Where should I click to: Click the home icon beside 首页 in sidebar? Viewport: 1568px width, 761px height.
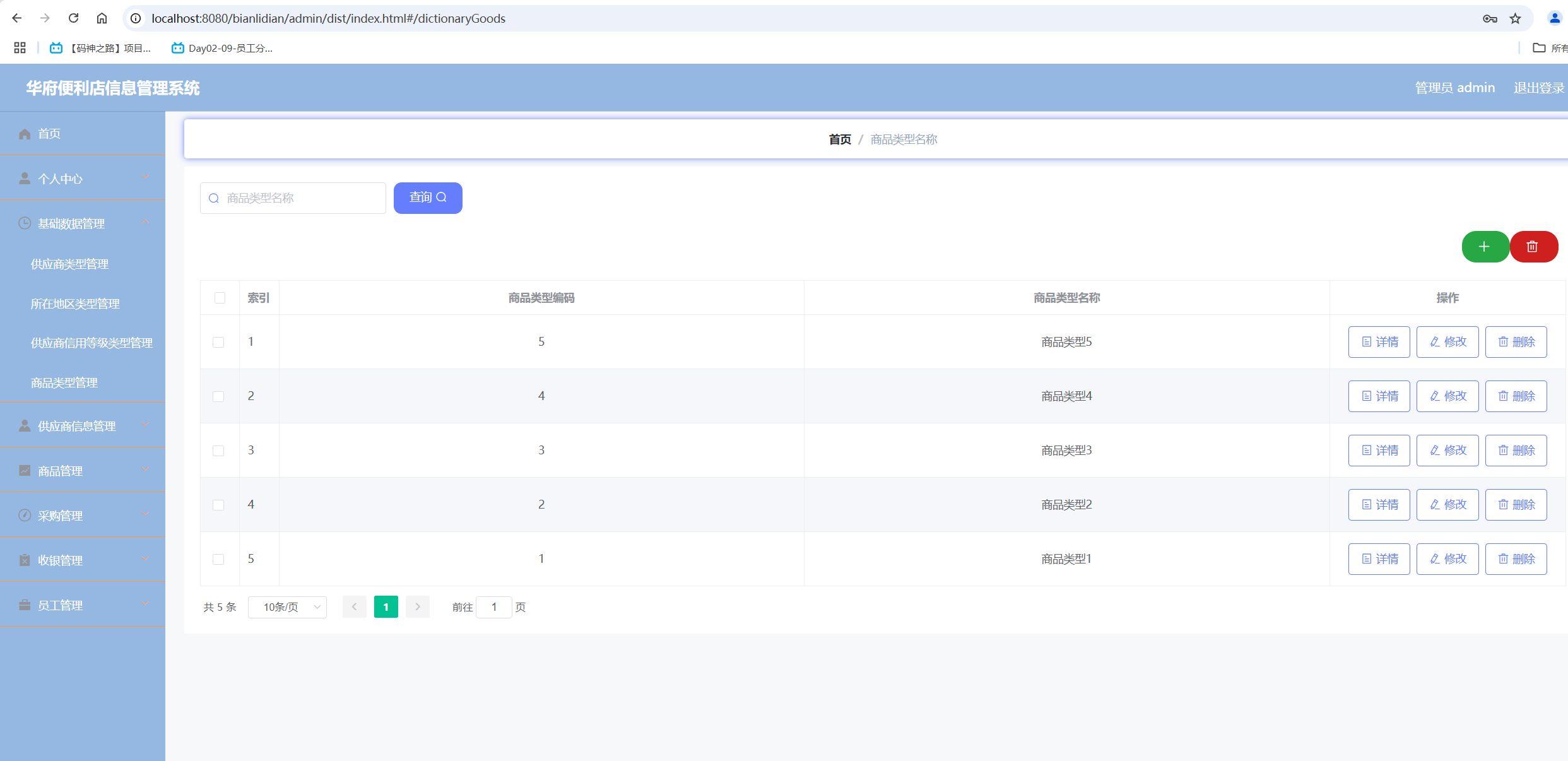25,134
